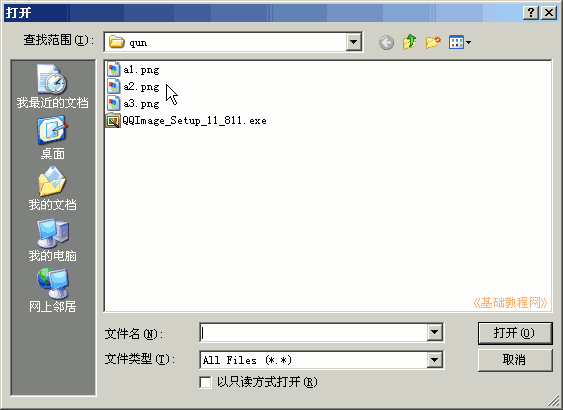The height and width of the screenshot is (410, 563).
Task: Enable open as read-only checkbox
Action: click(x=205, y=382)
